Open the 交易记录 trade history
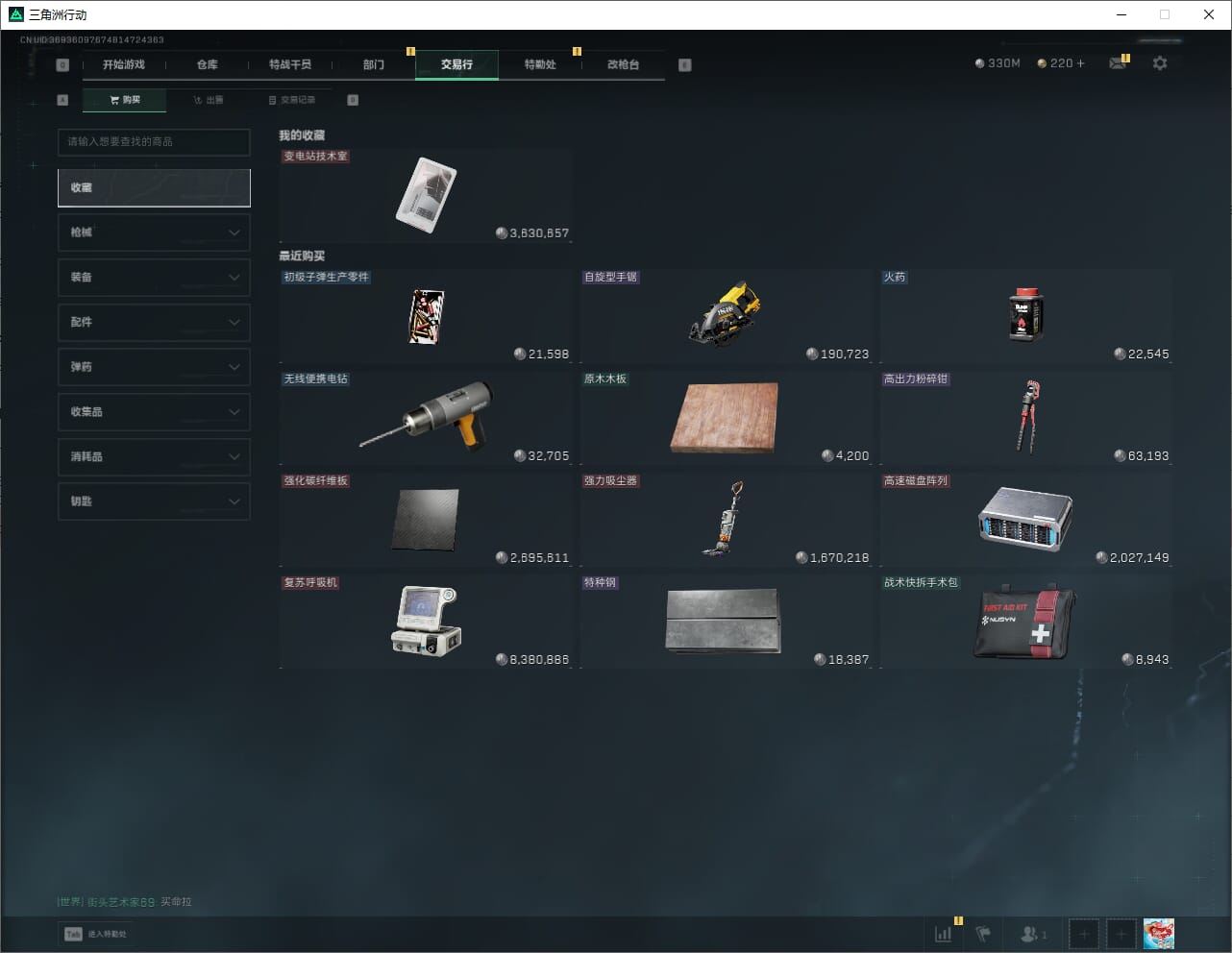1232x953 pixels. click(292, 100)
